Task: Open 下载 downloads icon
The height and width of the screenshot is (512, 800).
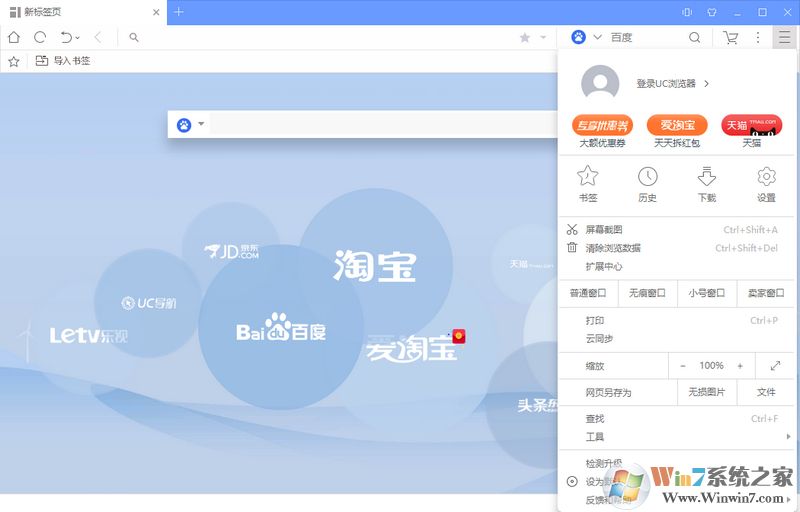Action: point(707,184)
